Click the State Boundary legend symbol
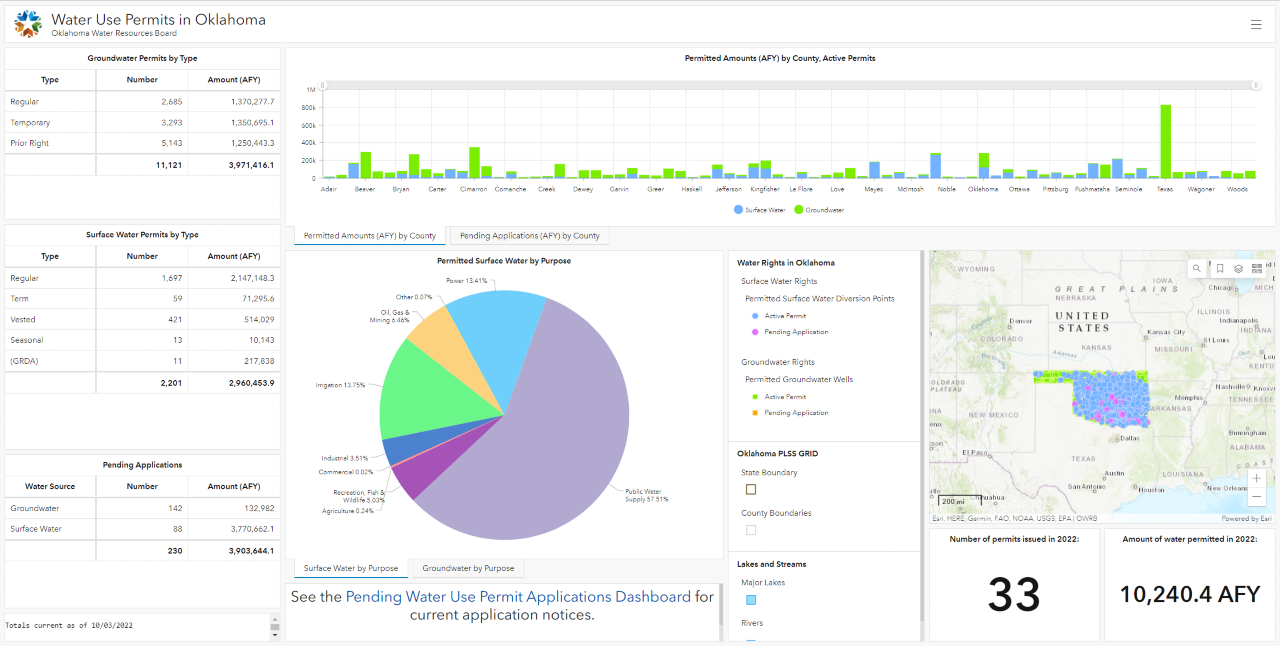 [751, 490]
